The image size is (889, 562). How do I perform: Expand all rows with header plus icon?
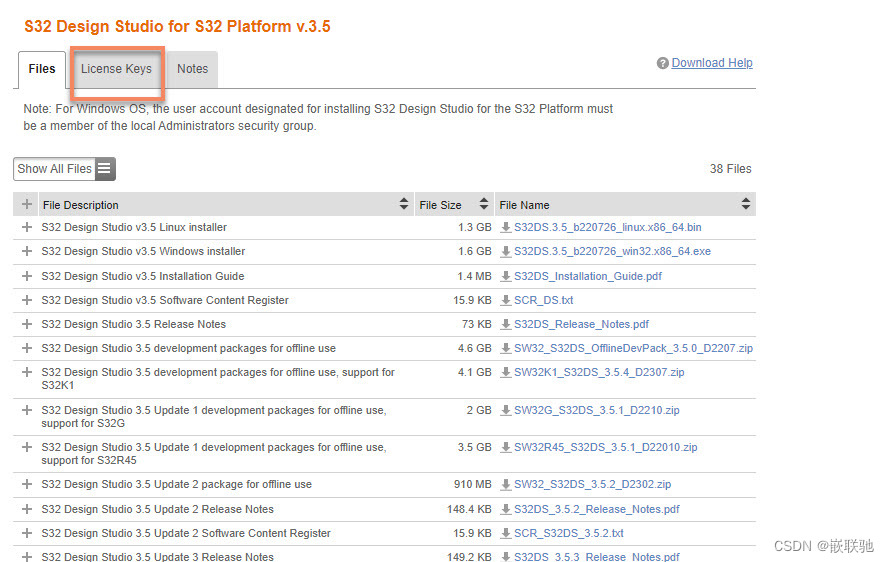point(27,204)
